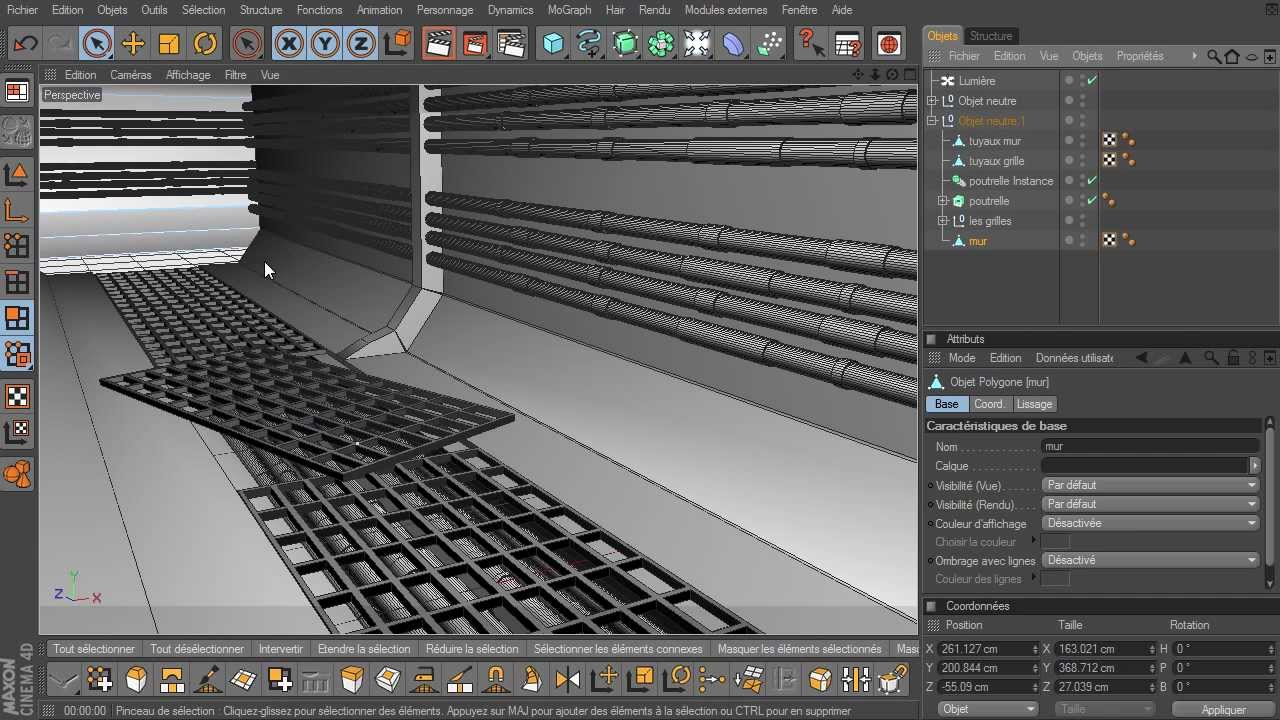Open the spline tools icon
Image resolution: width=1280 pixels, height=720 pixels.
click(x=589, y=44)
